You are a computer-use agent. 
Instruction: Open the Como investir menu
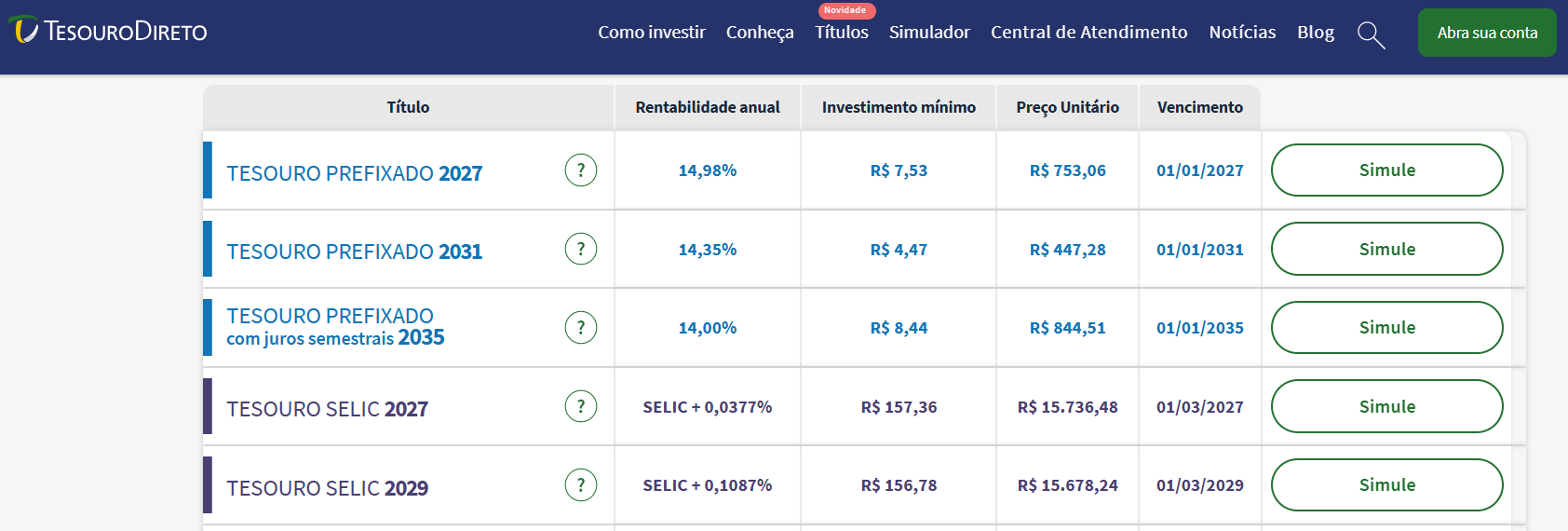[x=652, y=33]
